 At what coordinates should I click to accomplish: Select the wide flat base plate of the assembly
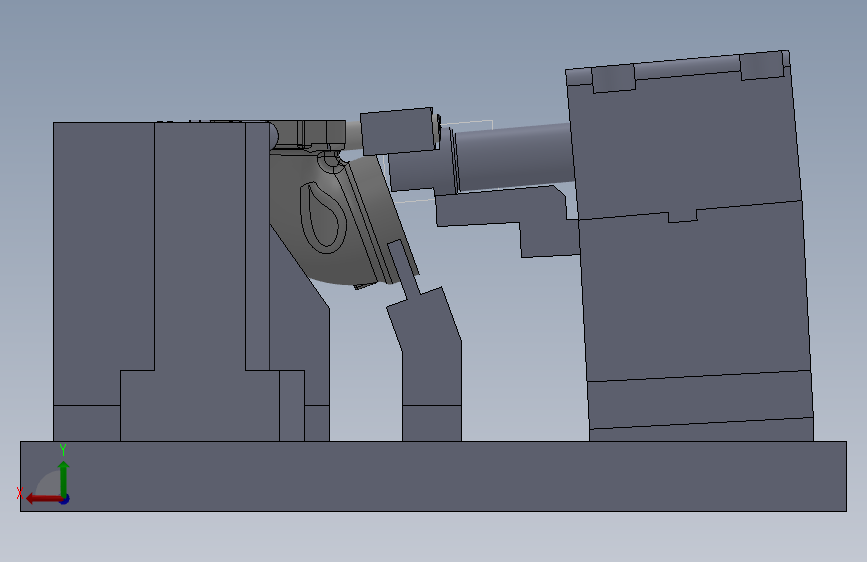pyautogui.click(x=433, y=476)
